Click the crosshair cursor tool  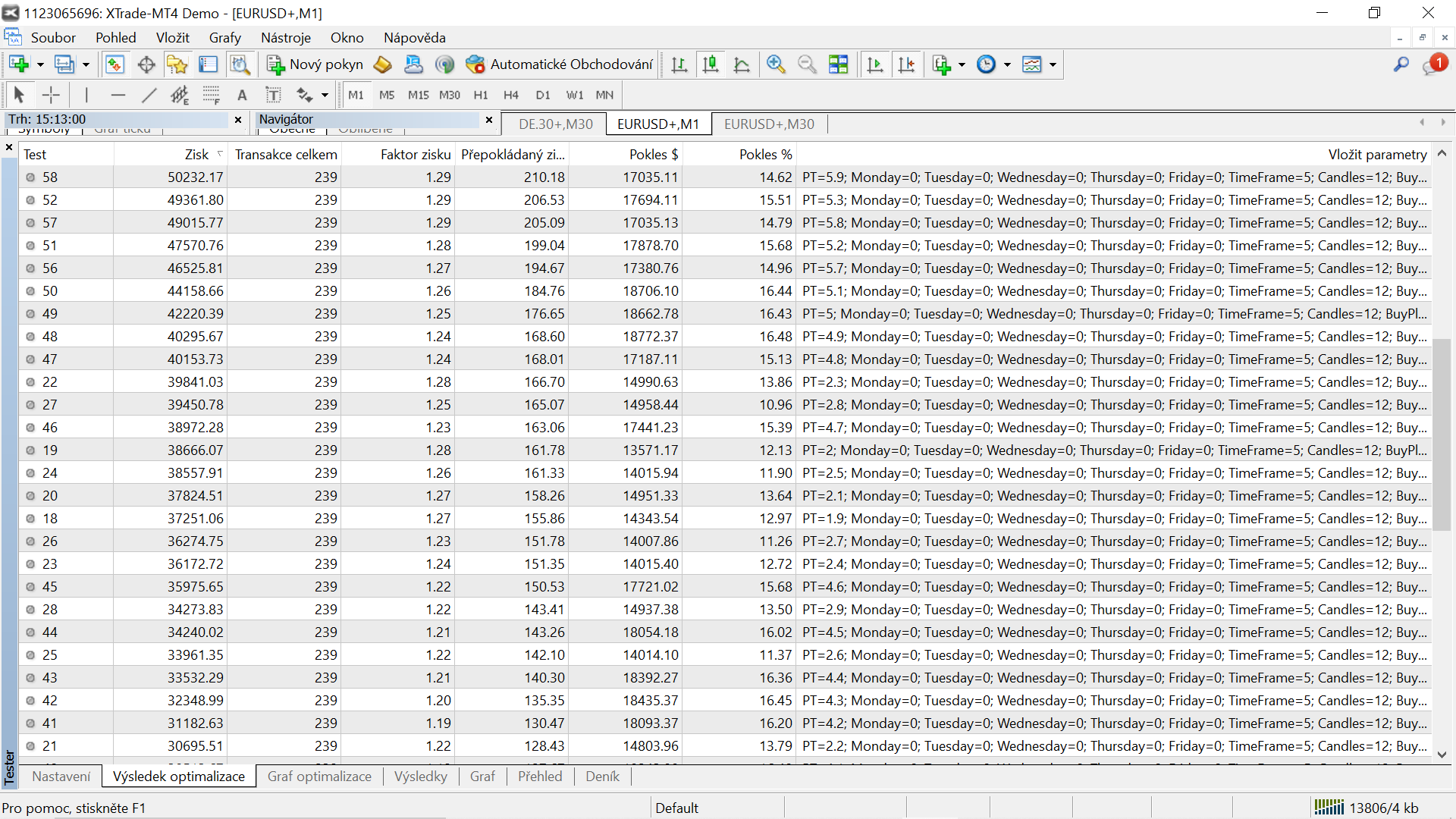point(51,95)
